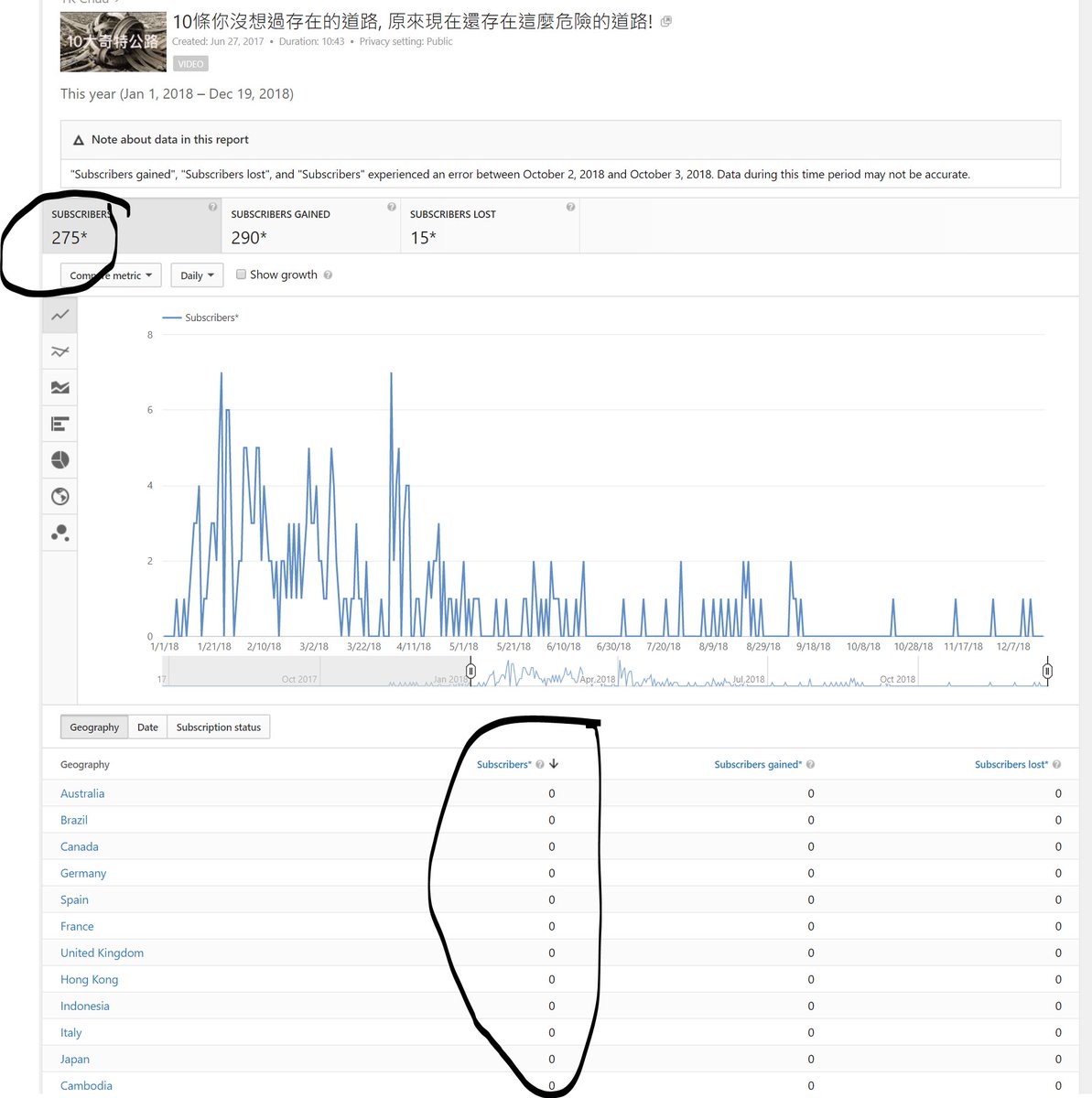
Task: Click the Subscribers legend entry in chart
Action: click(x=200, y=318)
